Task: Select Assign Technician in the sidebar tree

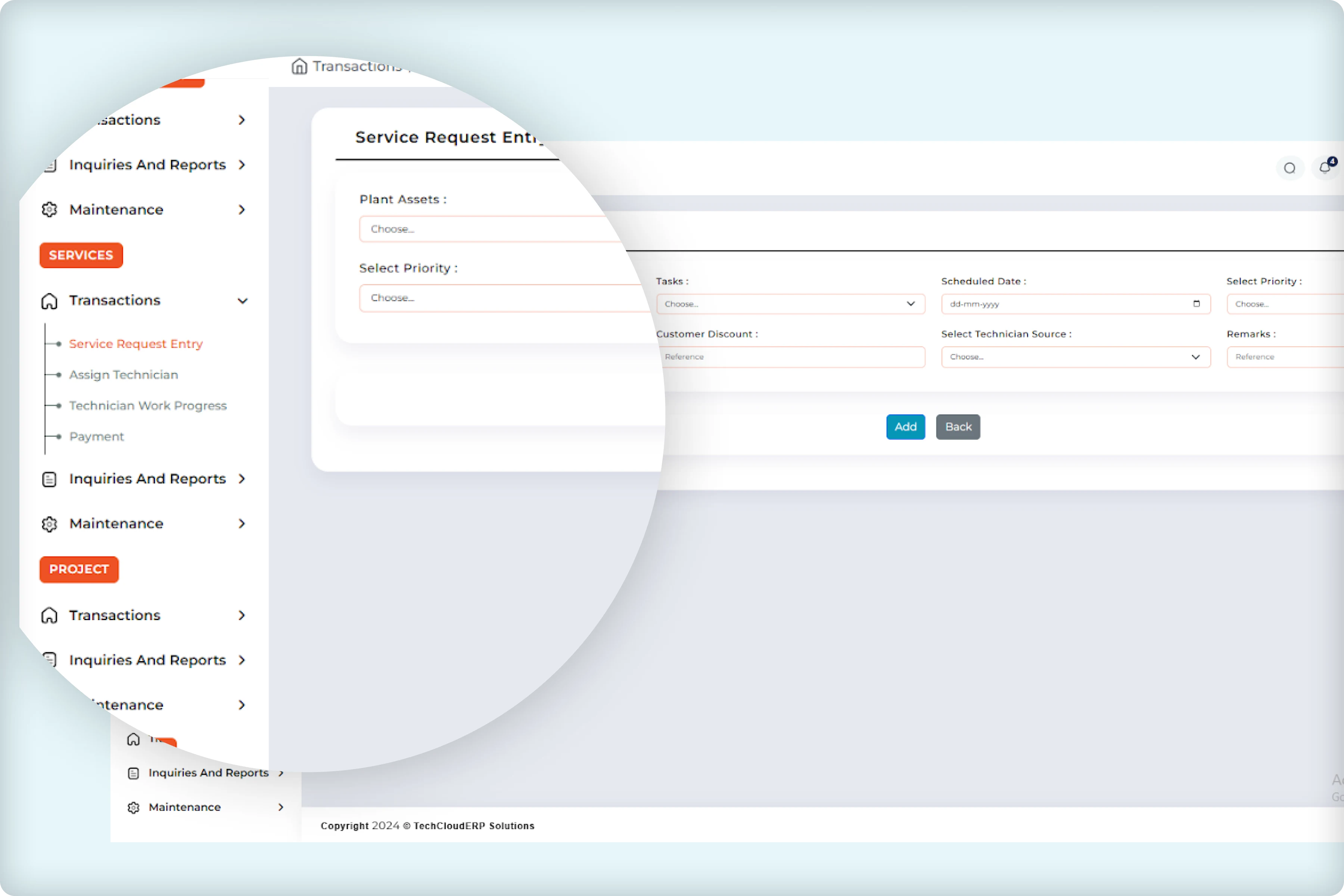Action: point(124,375)
